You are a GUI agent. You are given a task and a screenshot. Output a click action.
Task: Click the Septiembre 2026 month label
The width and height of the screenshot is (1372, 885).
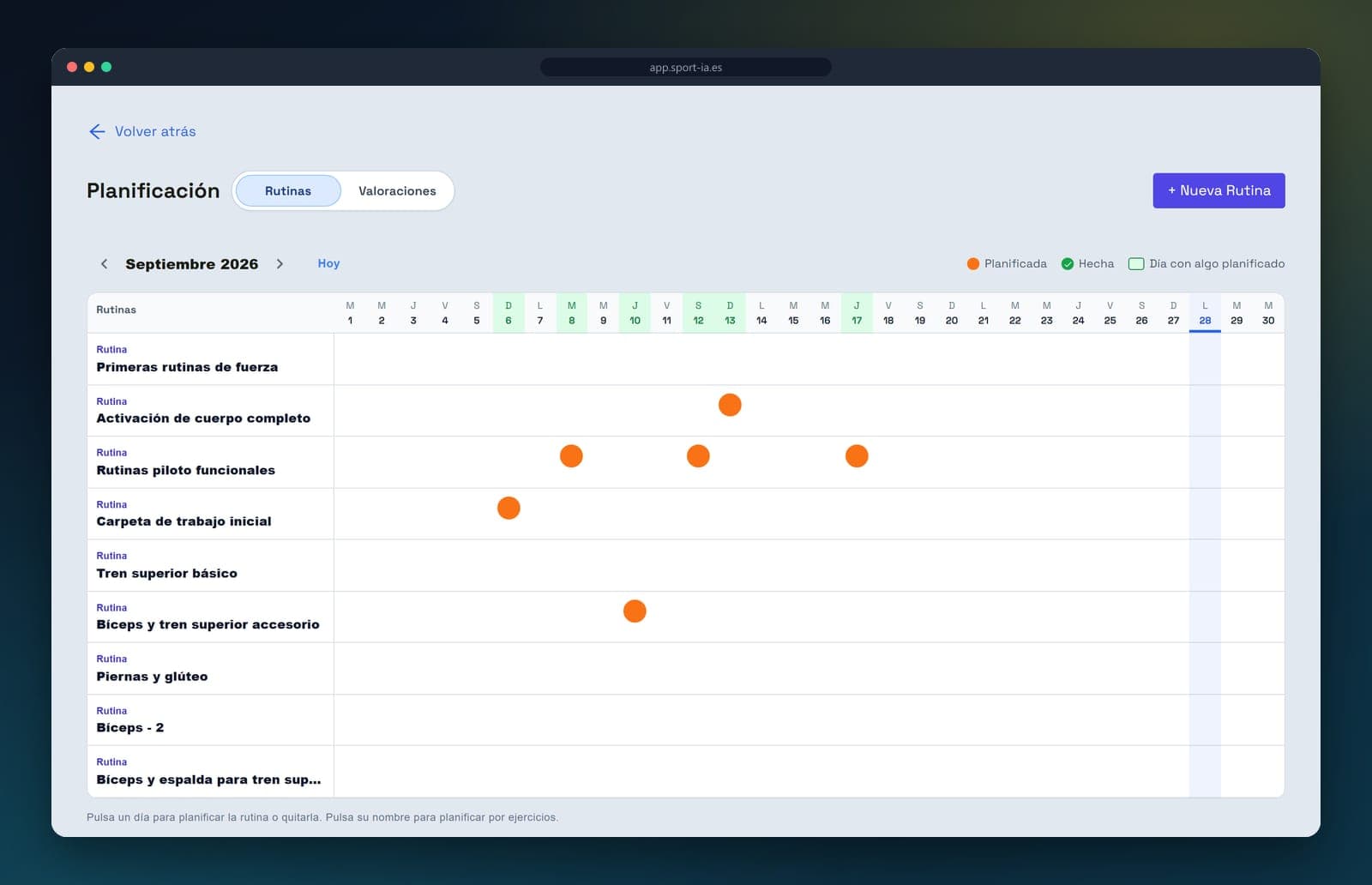coord(191,264)
